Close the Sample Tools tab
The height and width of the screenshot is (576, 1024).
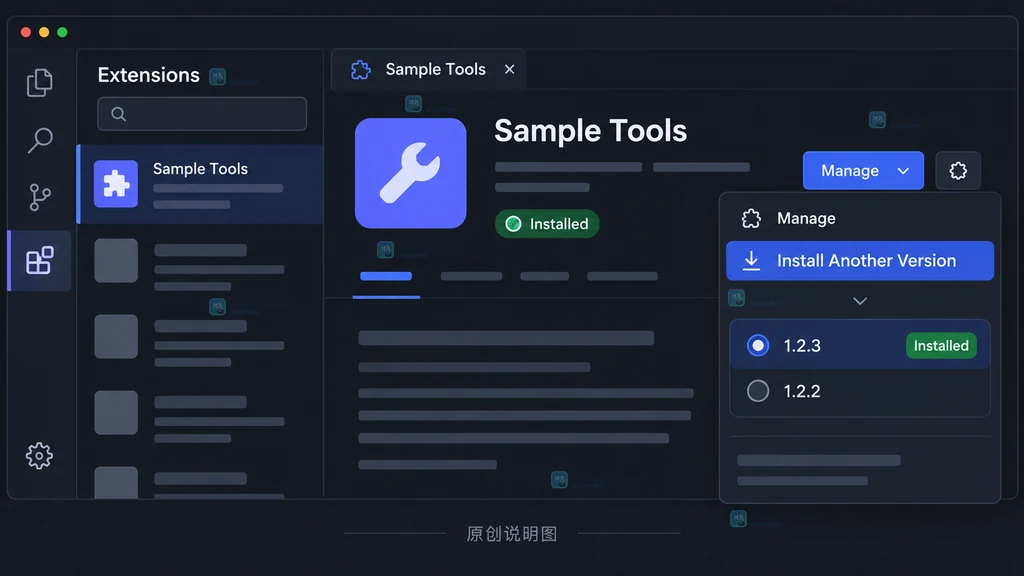click(x=509, y=69)
